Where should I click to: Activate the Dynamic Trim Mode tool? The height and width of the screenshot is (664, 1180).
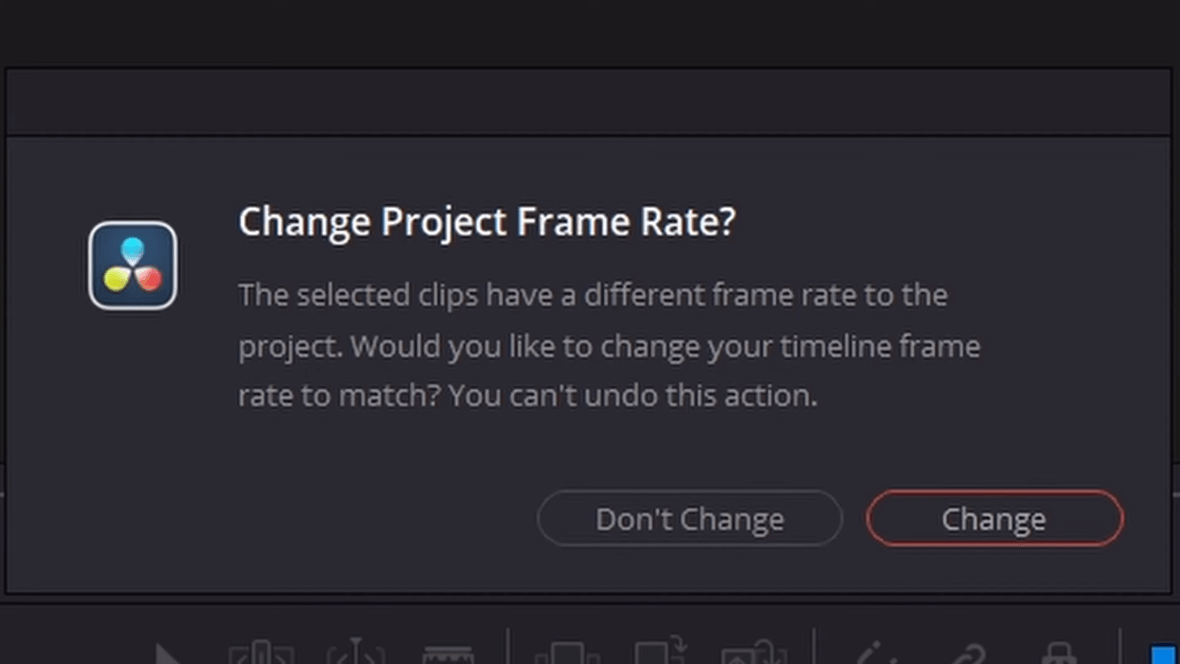[356, 652]
